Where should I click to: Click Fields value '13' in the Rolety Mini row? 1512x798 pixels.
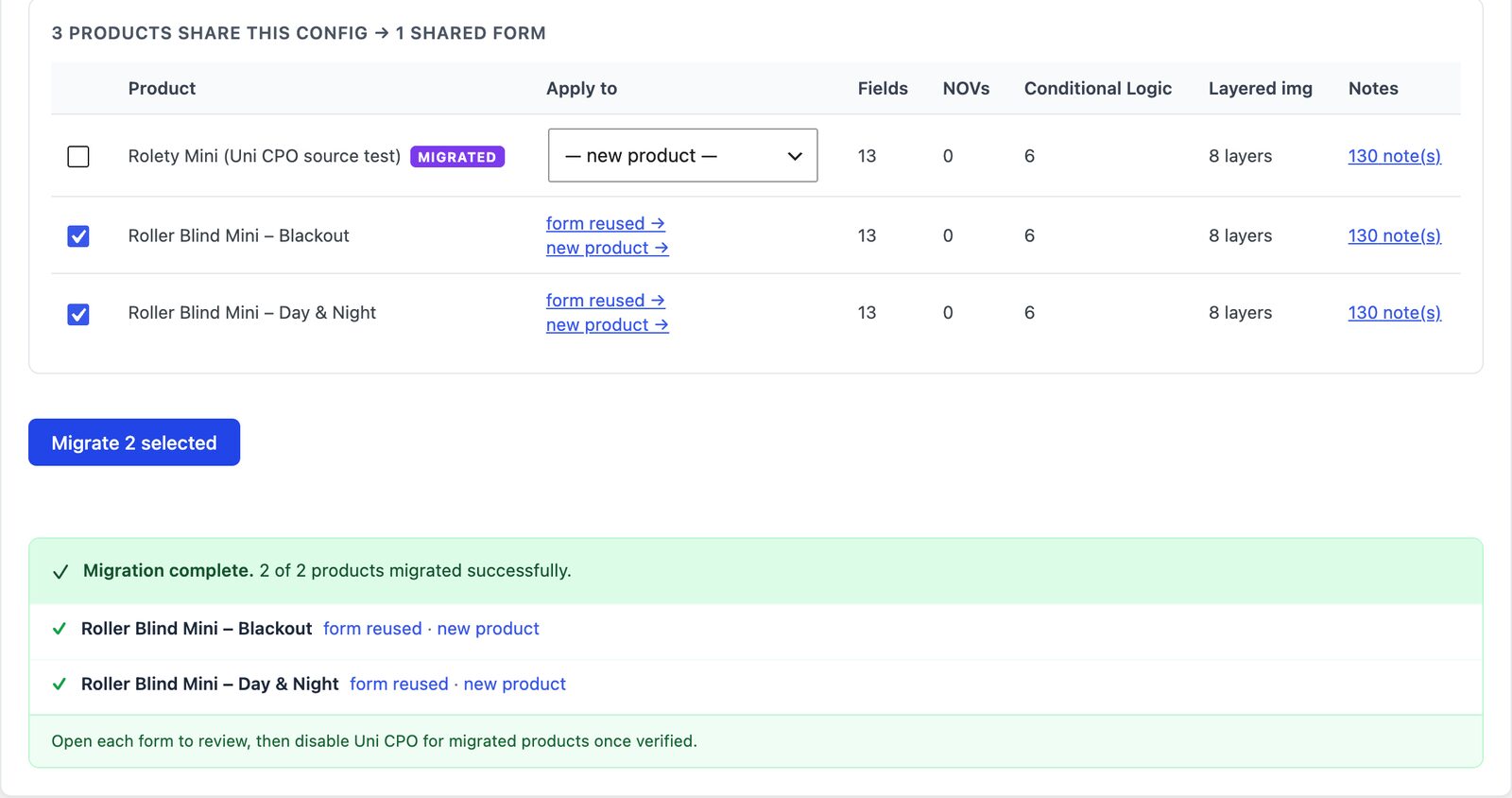click(867, 156)
